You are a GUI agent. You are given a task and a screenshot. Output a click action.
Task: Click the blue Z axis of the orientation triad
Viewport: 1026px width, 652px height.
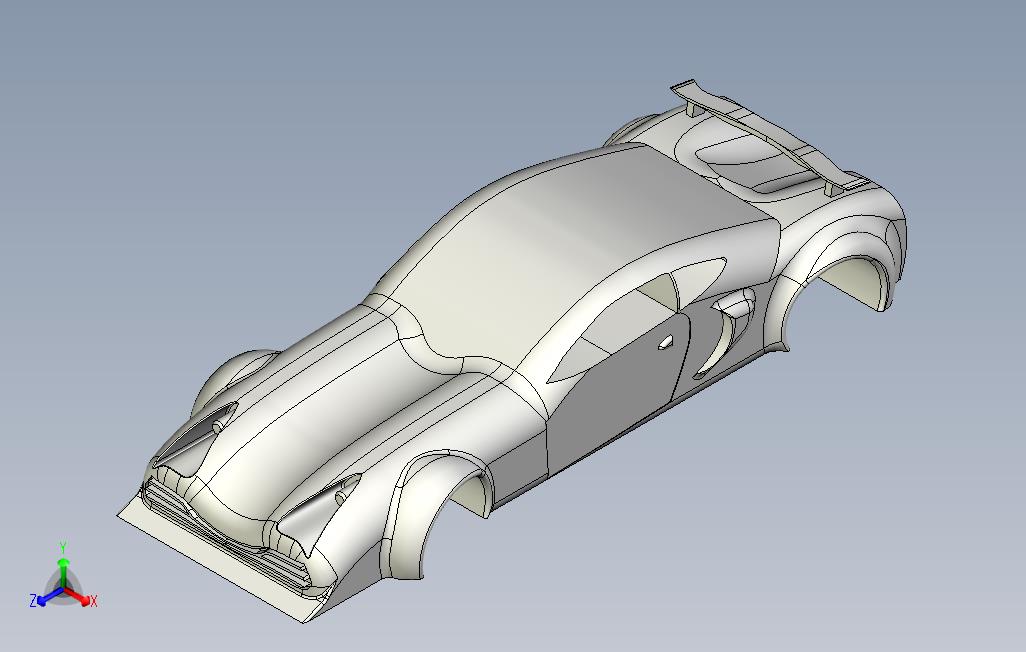pos(48,597)
